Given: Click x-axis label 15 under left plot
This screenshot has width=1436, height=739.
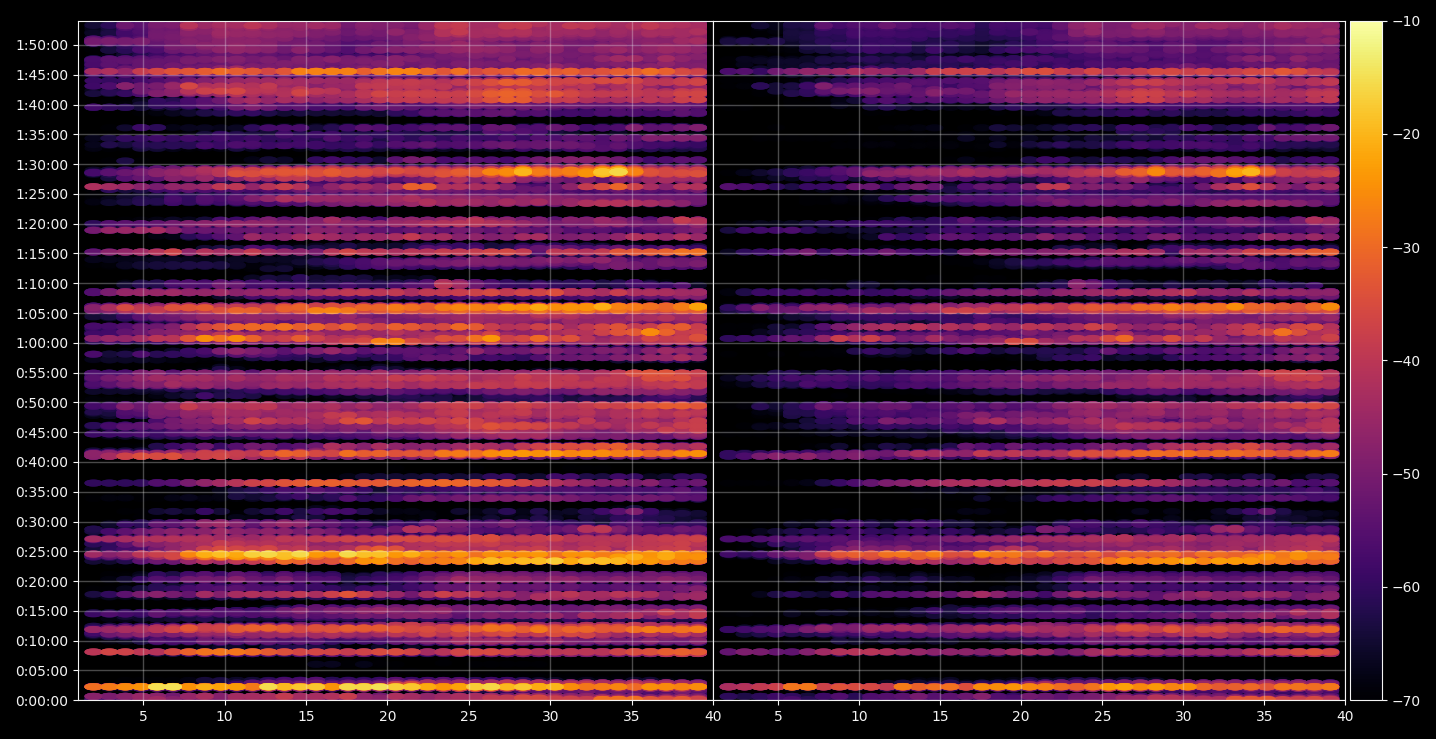Looking at the screenshot, I should point(306,717).
